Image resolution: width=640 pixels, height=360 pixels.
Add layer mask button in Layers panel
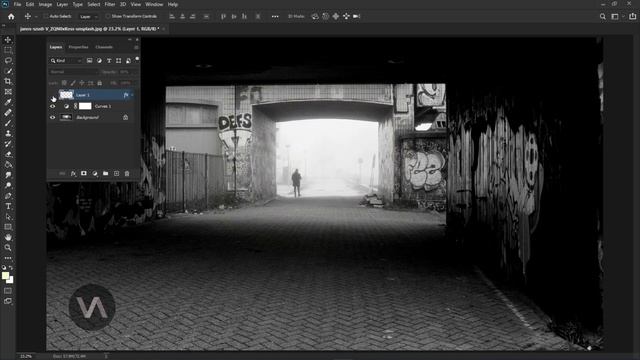tap(84, 173)
